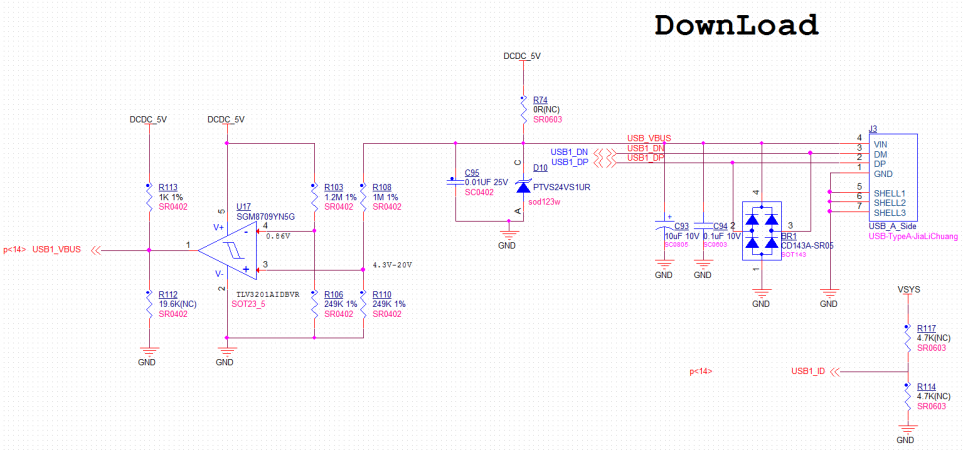Viewport: 963px width, 450px height.
Task: Select DCDC_5V label above R74
Action: (x=521, y=56)
